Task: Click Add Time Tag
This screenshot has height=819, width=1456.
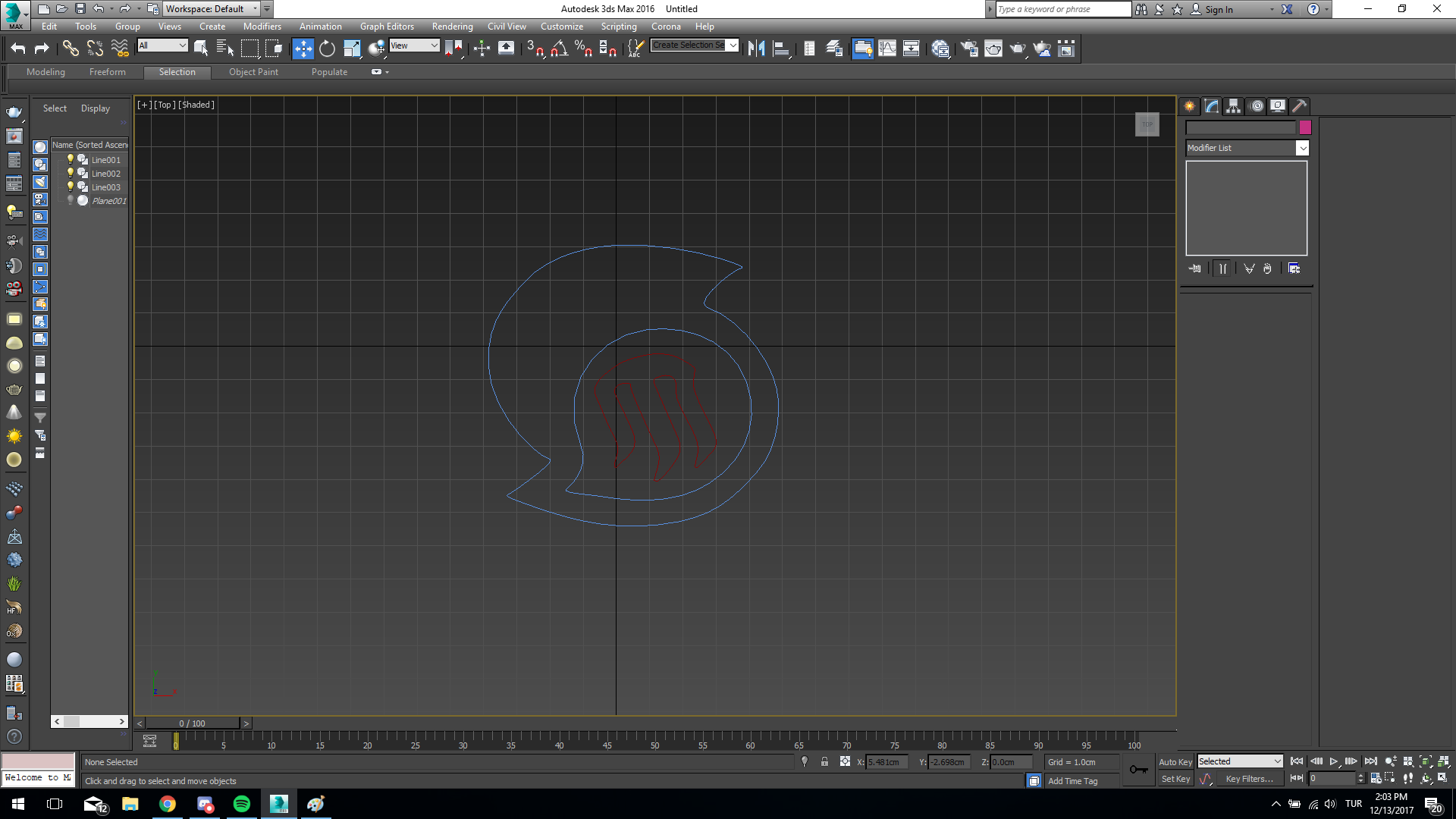Action: [x=1072, y=781]
